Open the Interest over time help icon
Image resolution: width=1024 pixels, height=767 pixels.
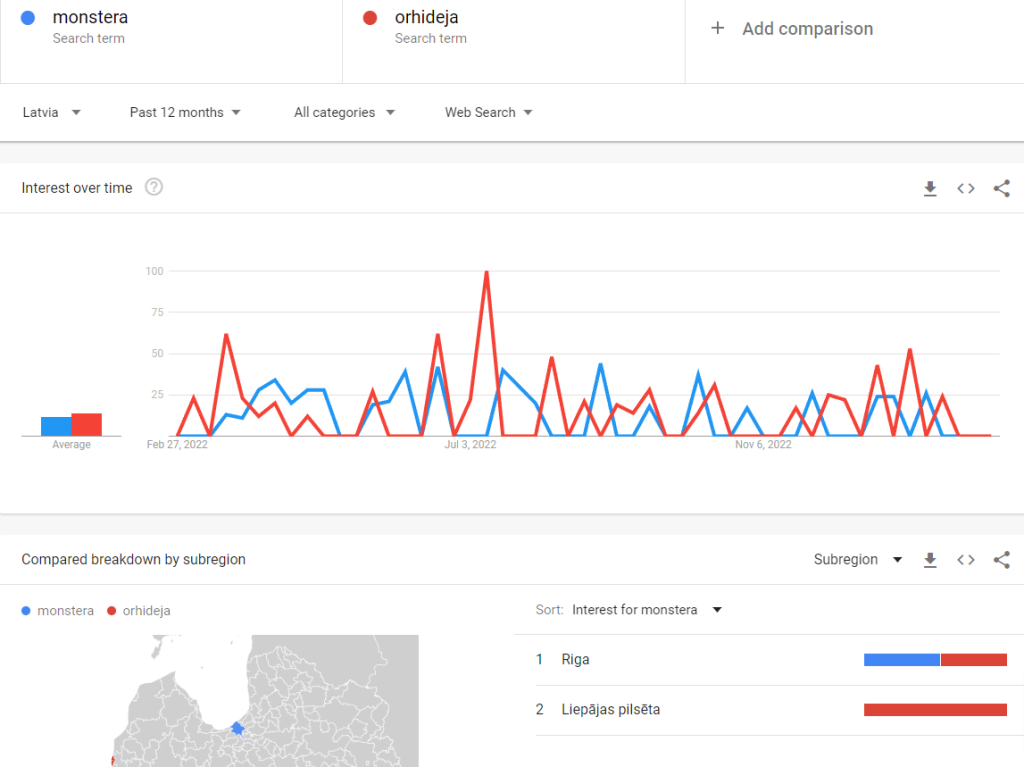tap(154, 187)
